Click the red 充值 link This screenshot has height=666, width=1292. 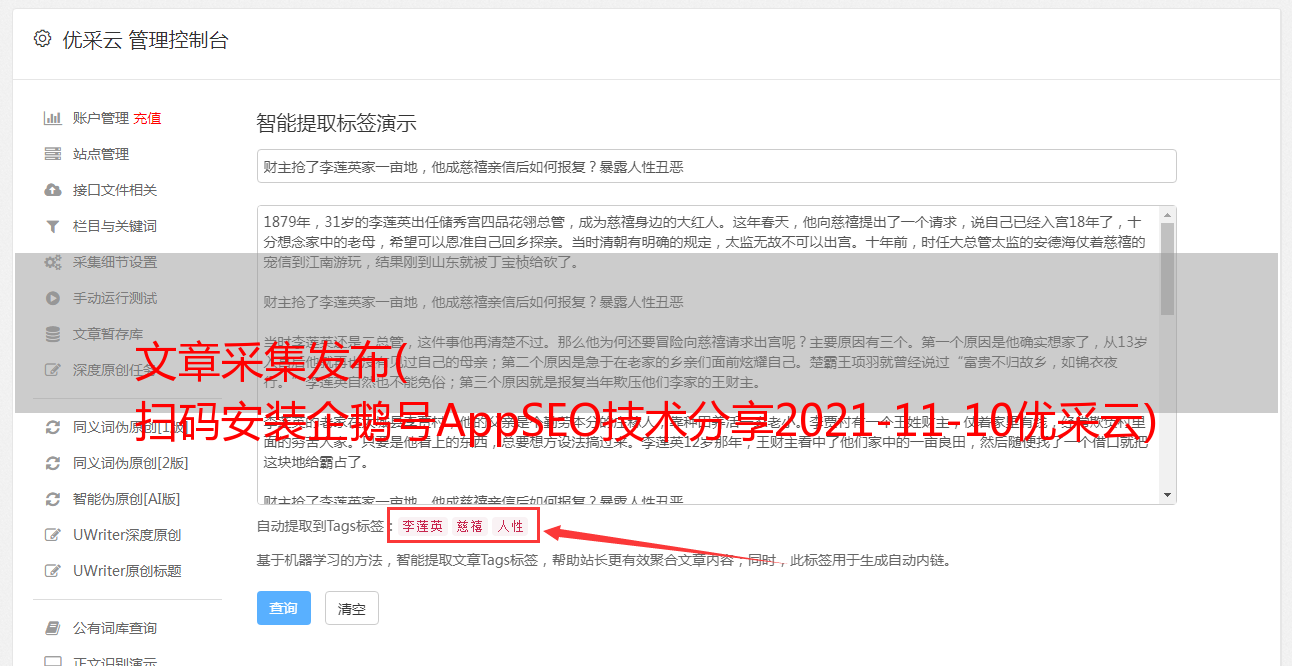[x=147, y=118]
